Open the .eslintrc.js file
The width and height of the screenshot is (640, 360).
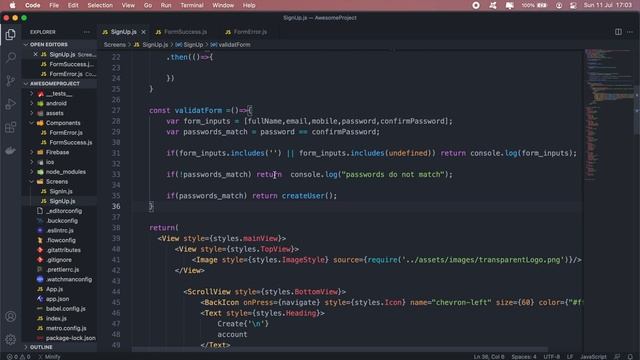click(60, 230)
